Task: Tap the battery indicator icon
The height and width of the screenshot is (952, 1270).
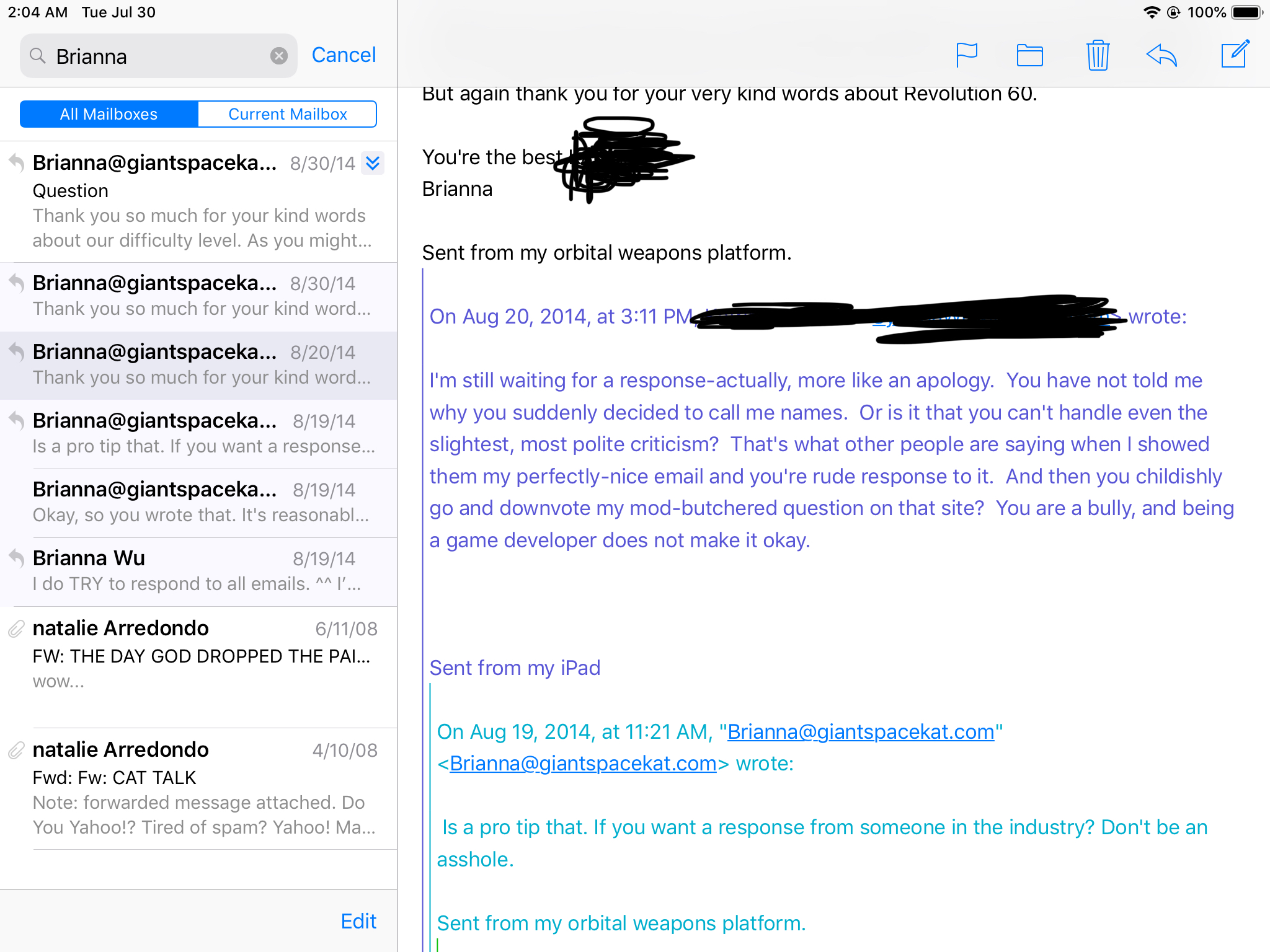Action: tap(1246, 12)
